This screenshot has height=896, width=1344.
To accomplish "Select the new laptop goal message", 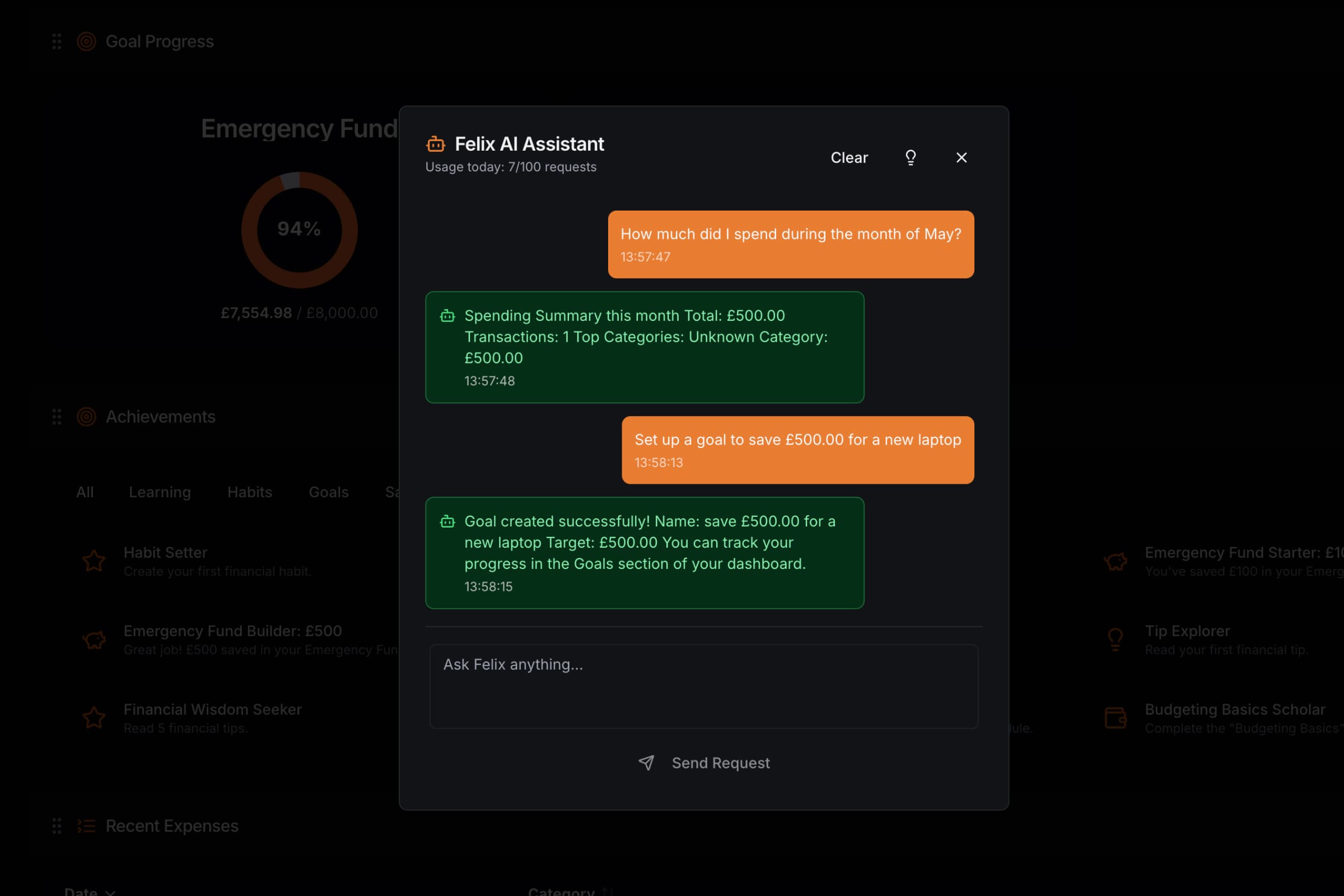I will coord(797,450).
